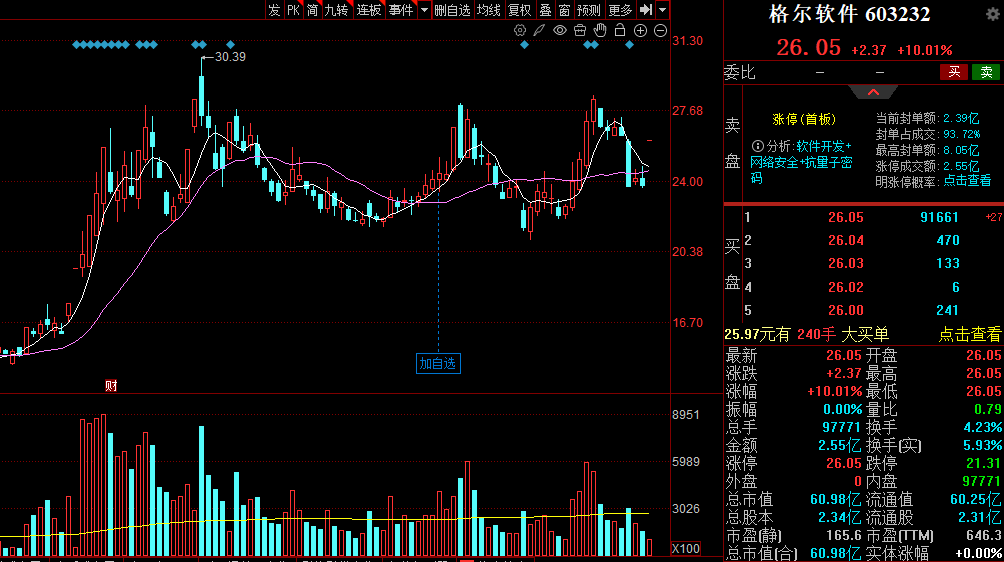Select the 九转 toolbar tab
The image size is (1004, 562).
336,10
